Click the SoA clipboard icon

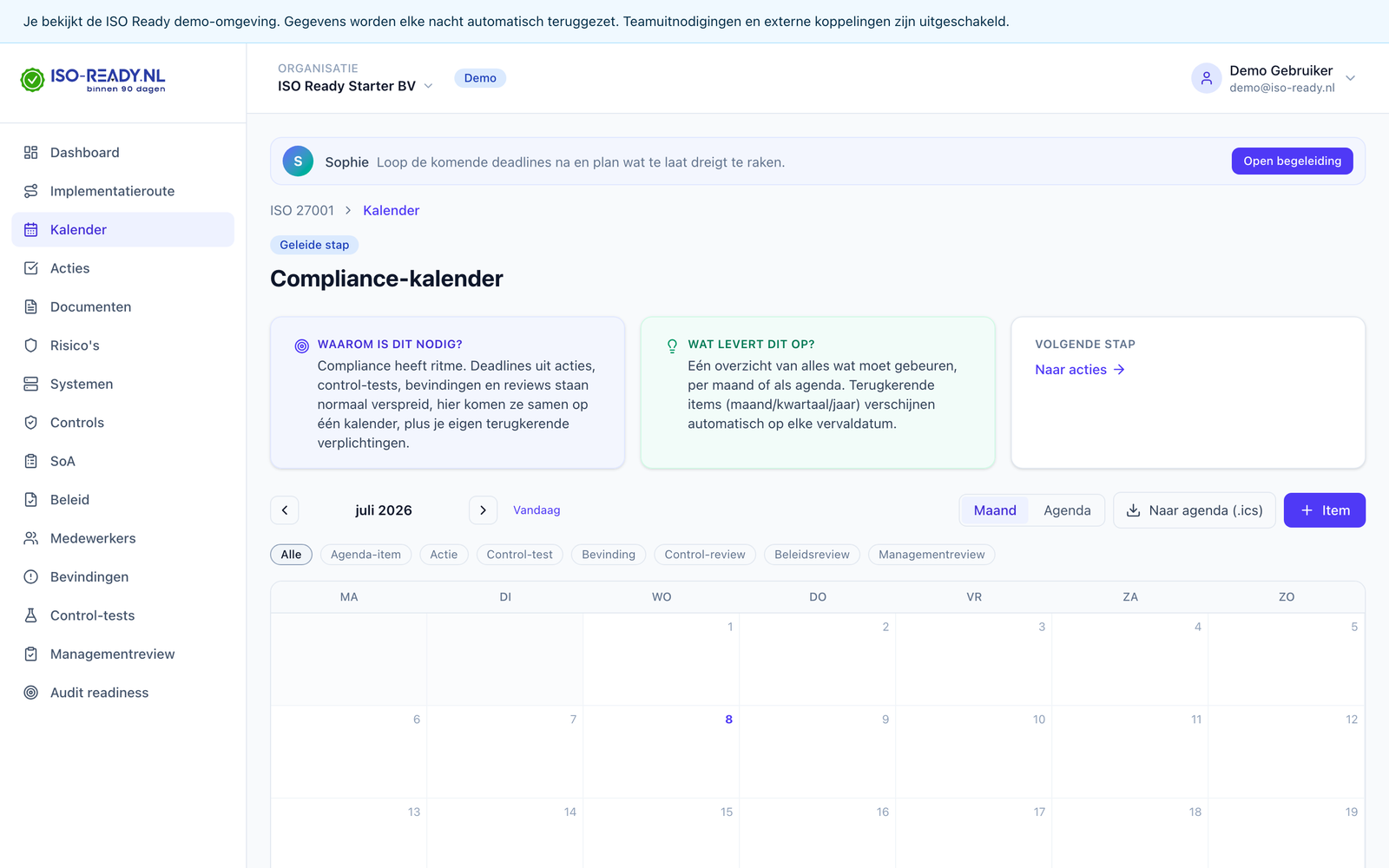pyautogui.click(x=31, y=461)
